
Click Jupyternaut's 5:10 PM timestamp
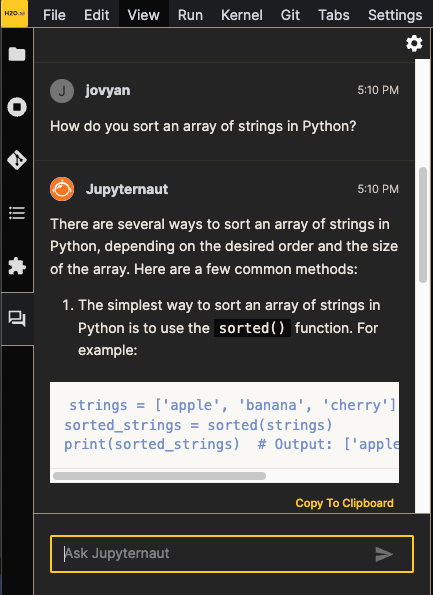(x=378, y=189)
